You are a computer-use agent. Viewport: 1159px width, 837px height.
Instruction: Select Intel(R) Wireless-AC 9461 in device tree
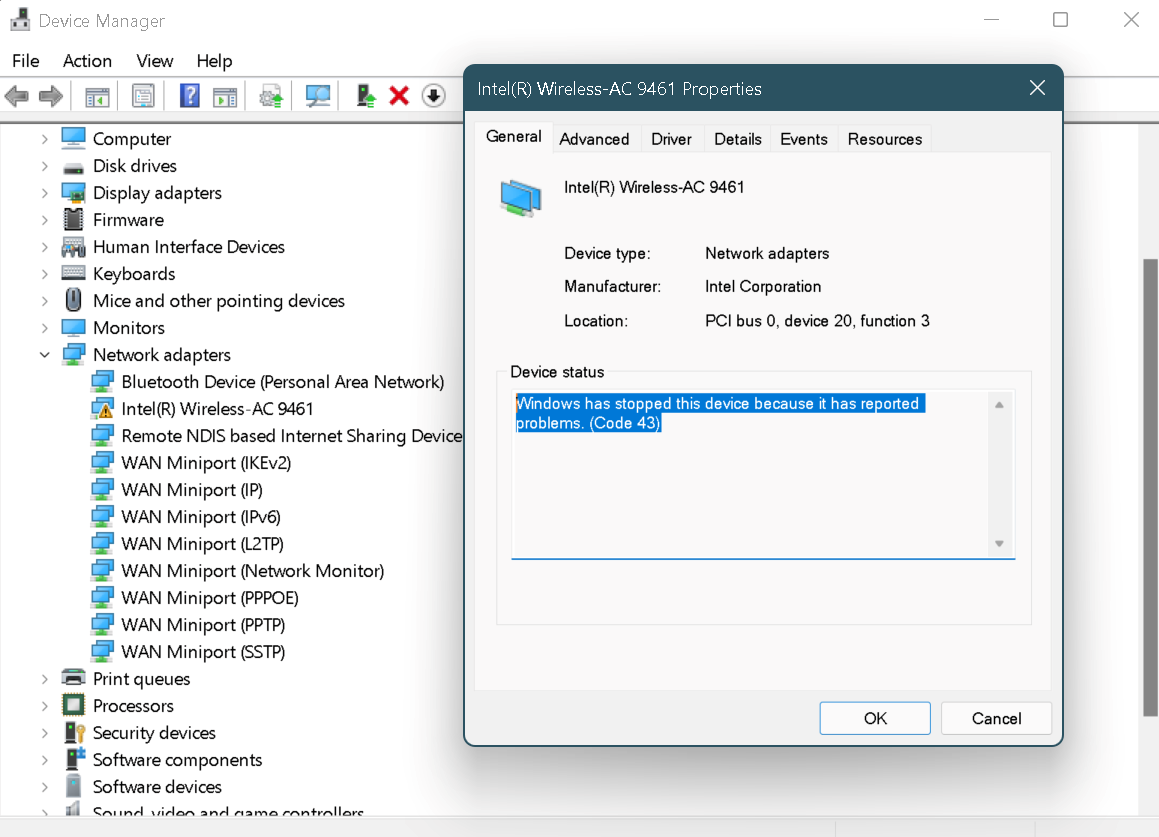point(217,409)
